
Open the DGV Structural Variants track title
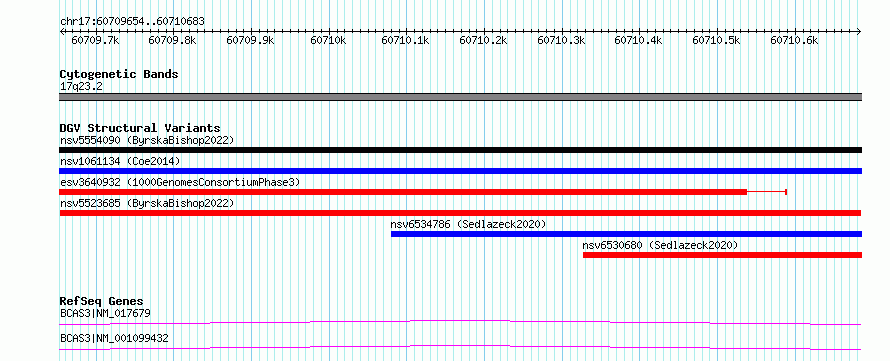click(x=140, y=128)
